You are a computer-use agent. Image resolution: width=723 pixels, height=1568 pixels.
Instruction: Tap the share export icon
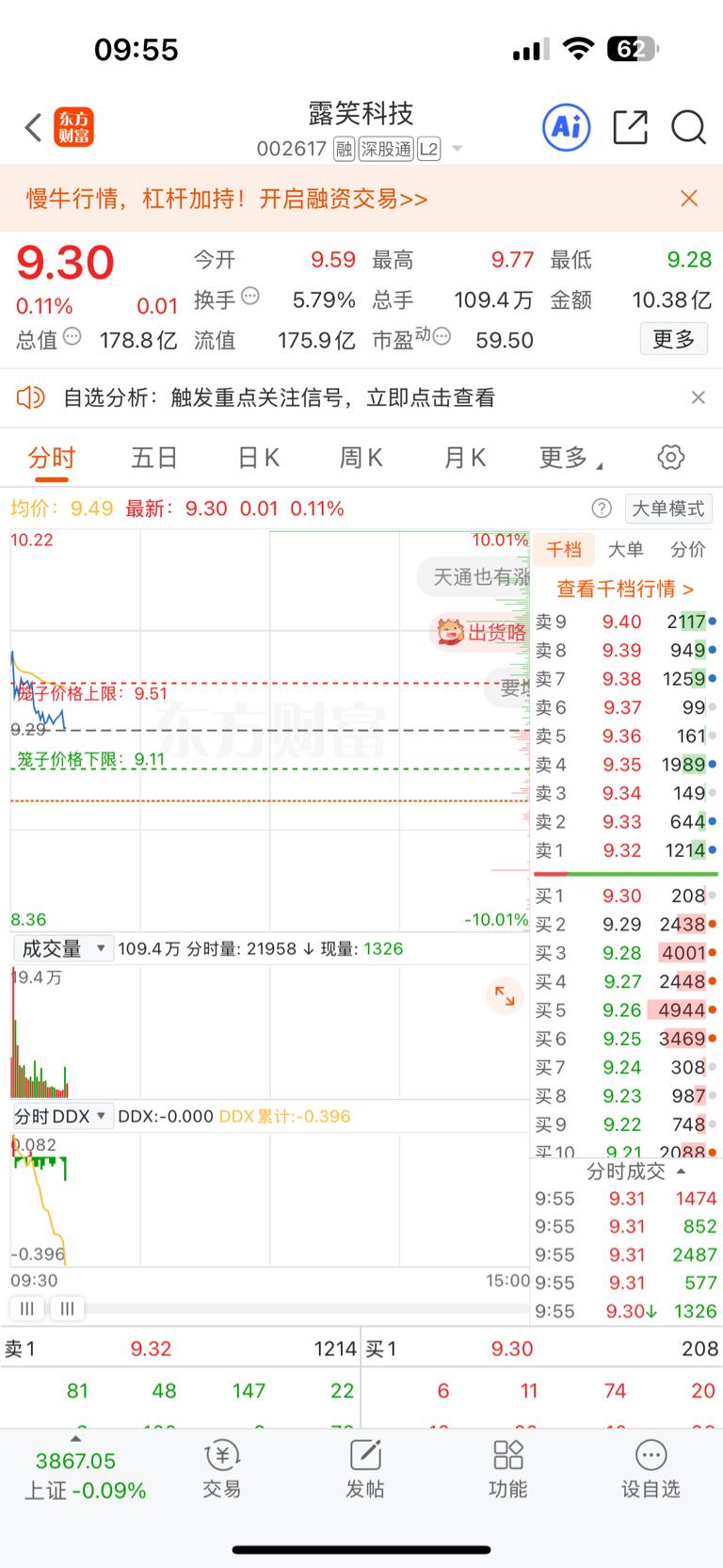point(630,127)
